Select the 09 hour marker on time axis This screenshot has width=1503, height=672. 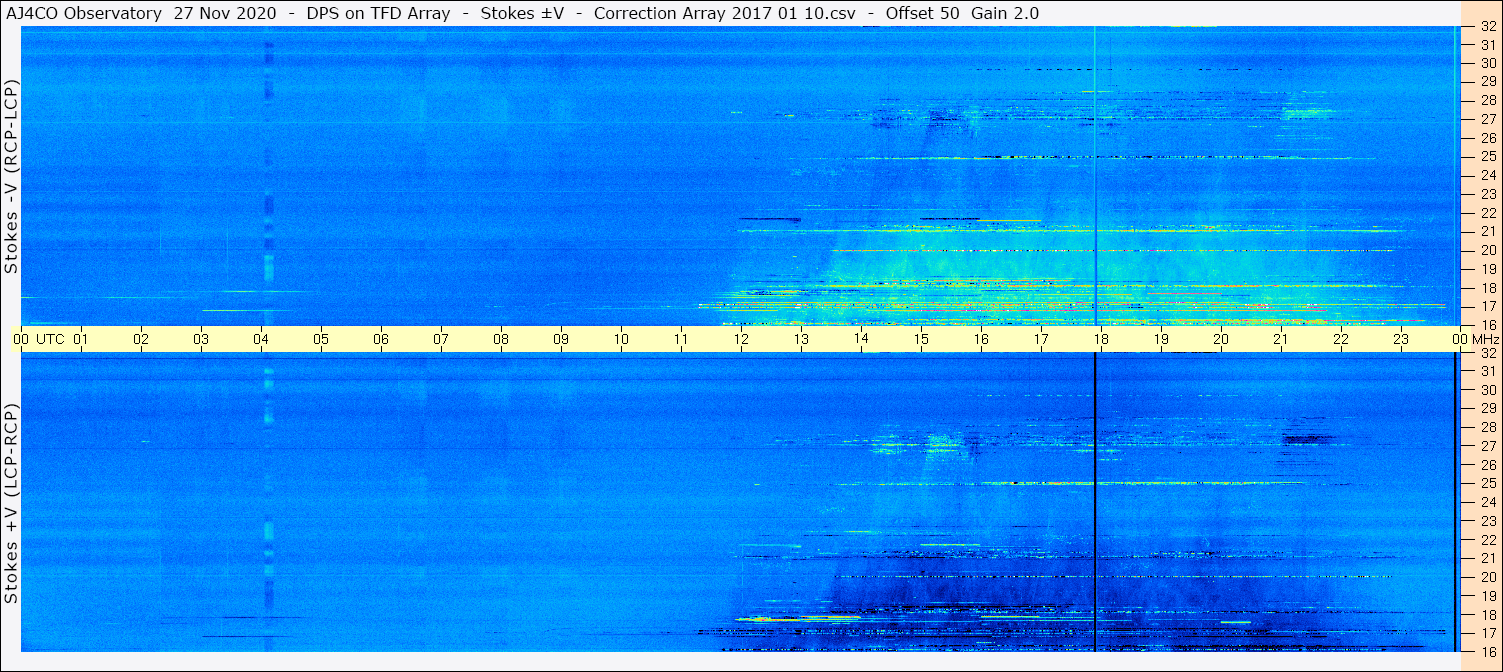pos(561,339)
